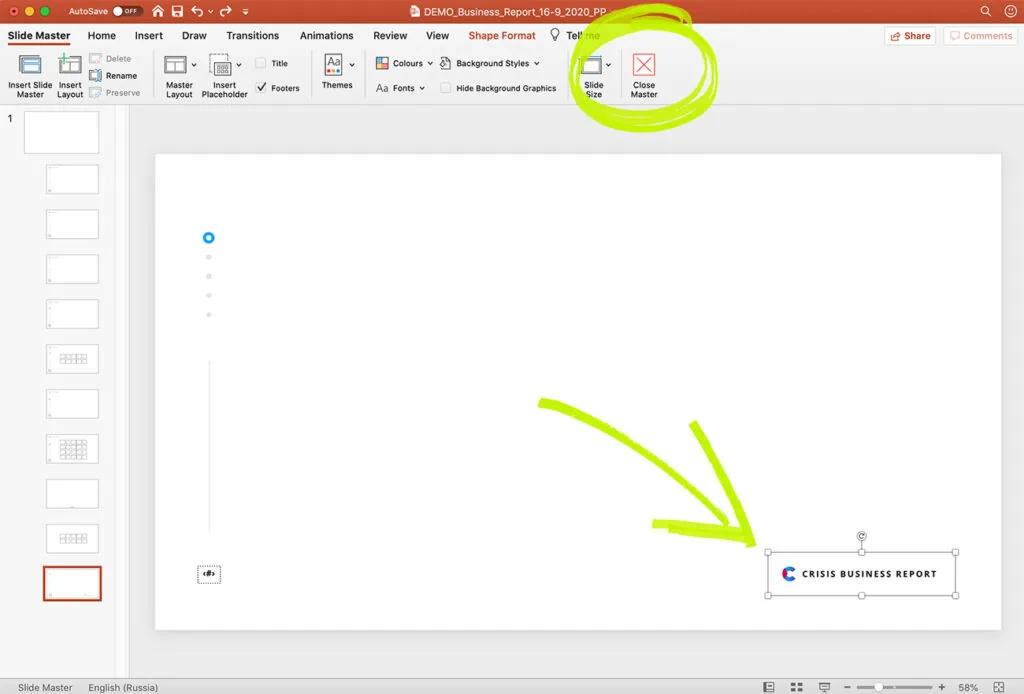Customize the Quick Access Toolbar dropdown
Viewport: 1024px width, 694px height.
pos(246,11)
